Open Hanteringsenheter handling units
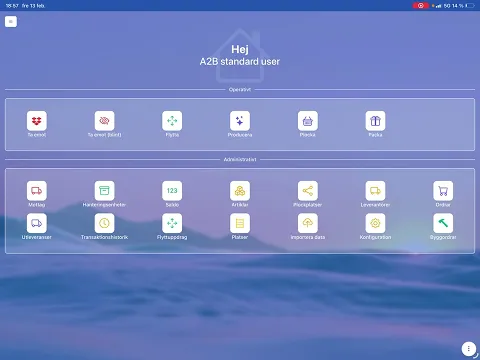Screen dimensions: 480x360 coord(104,191)
